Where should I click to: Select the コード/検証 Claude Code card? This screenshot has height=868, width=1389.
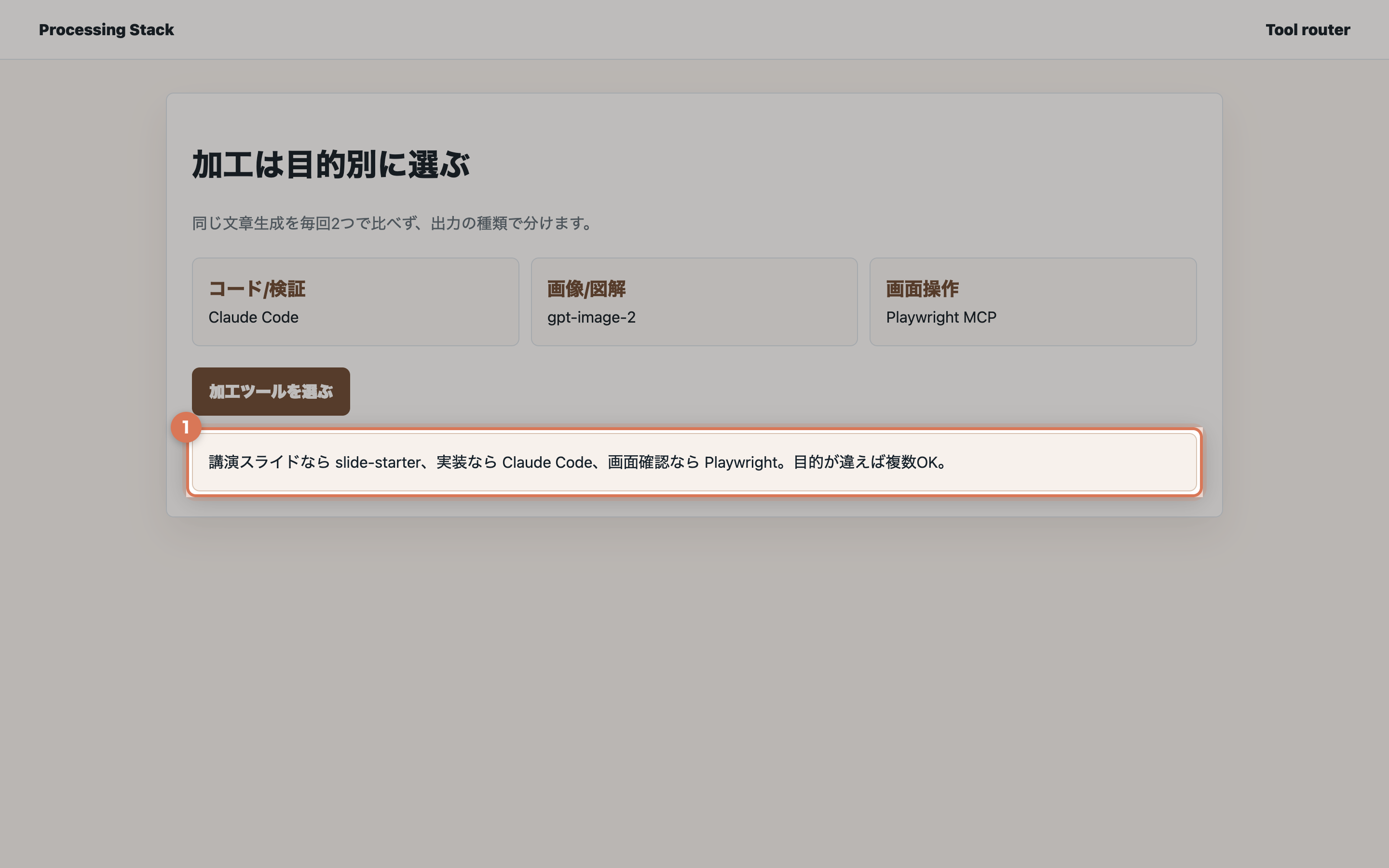pyautogui.click(x=355, y=302)
